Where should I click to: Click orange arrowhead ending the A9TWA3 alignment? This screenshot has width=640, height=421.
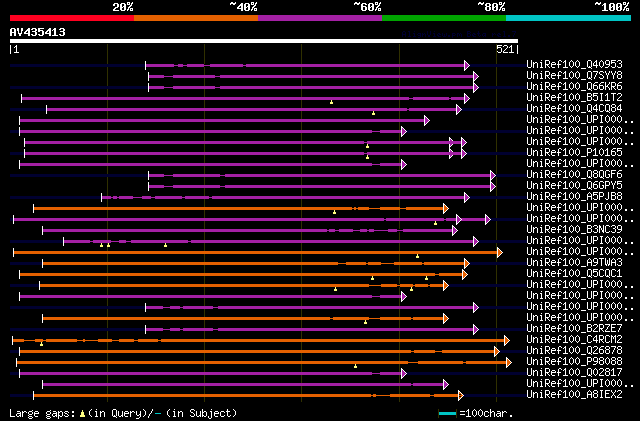467,263
